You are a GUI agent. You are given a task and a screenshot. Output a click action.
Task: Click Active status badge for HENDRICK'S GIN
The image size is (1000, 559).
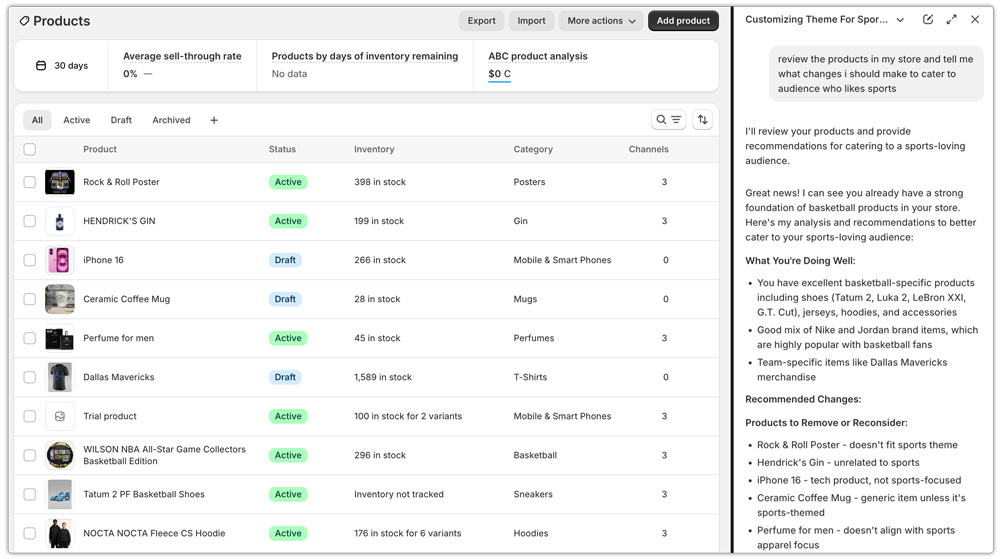pyautogui.click(x=288, y=221)
